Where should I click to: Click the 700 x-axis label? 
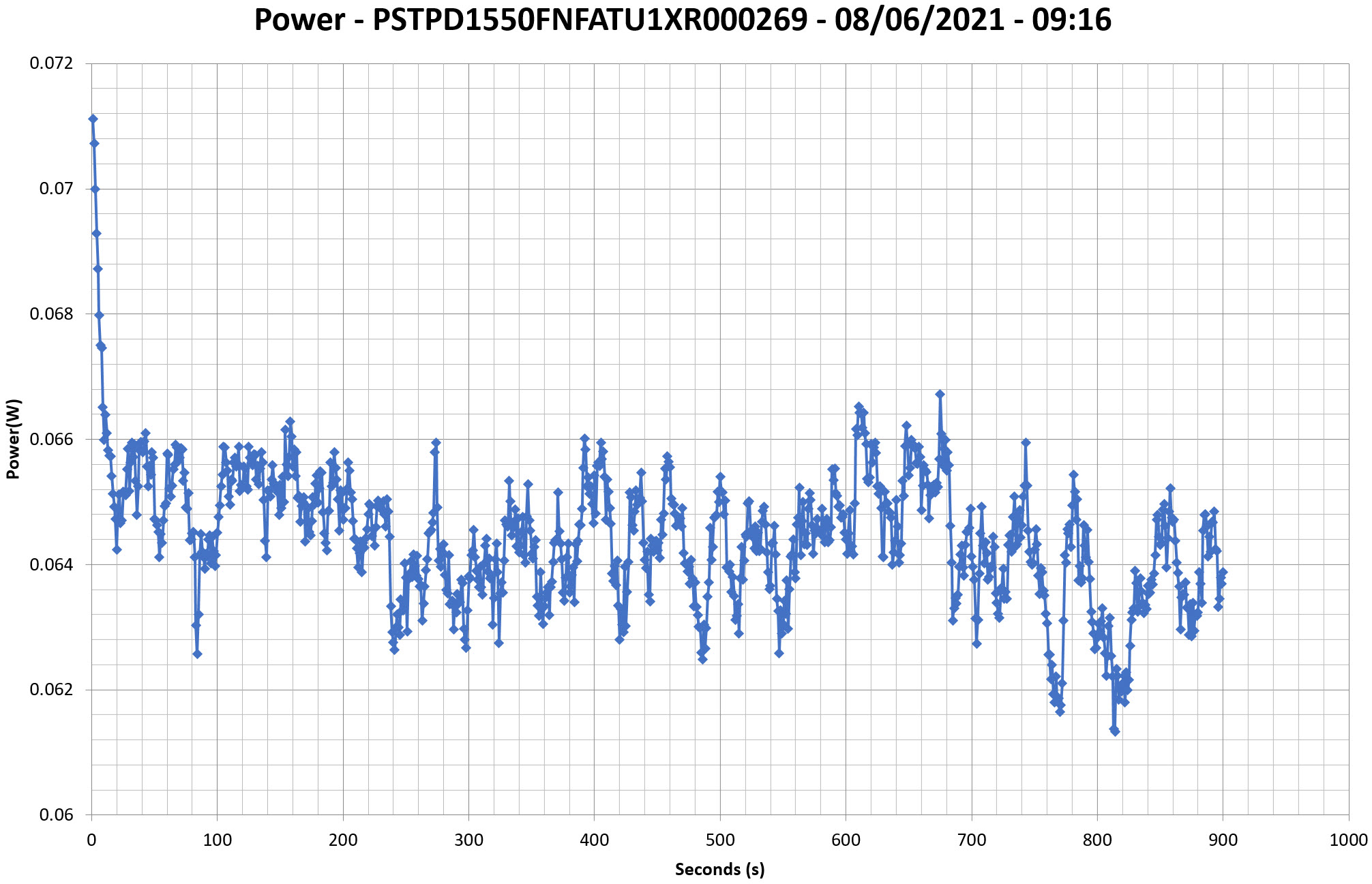972,840
